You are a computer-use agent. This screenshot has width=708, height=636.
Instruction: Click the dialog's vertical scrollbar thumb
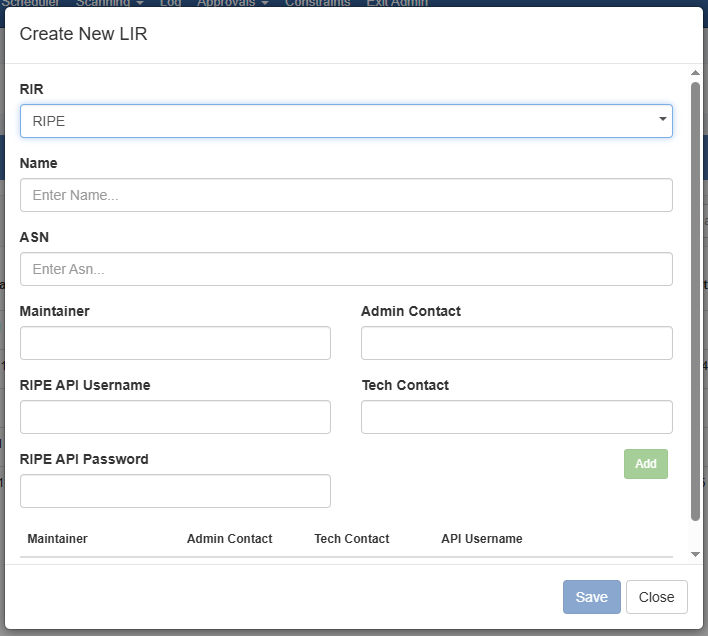point(695,300)
